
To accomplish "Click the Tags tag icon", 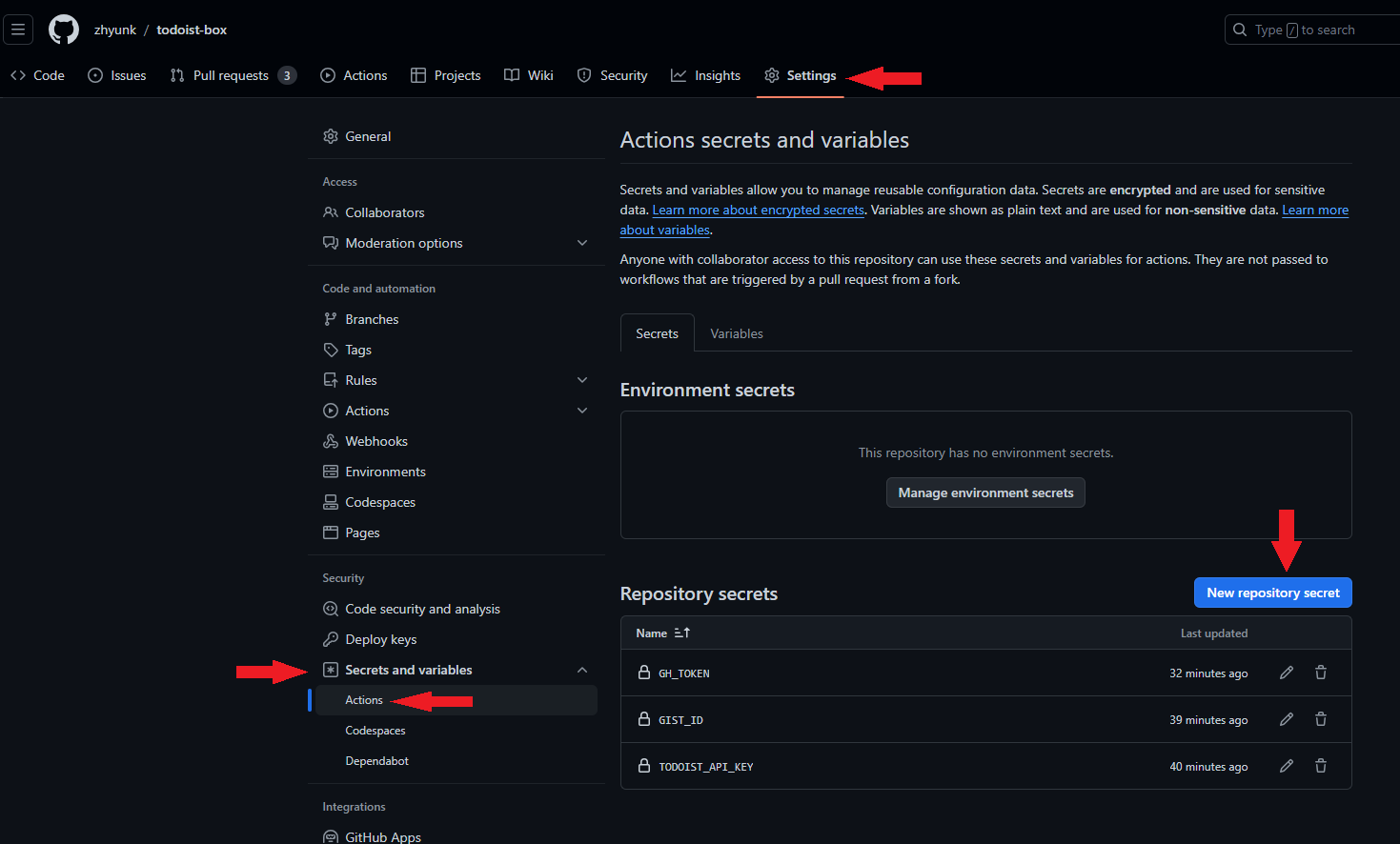I will point(331,350).
